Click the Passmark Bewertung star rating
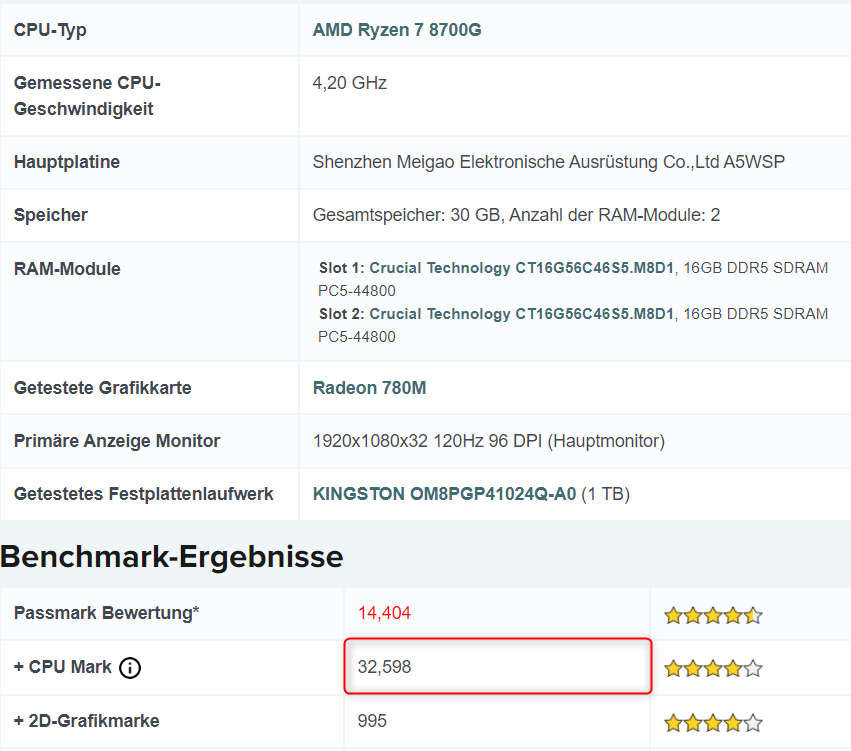This screenshot has width=851, height=751. pos(713,615)
